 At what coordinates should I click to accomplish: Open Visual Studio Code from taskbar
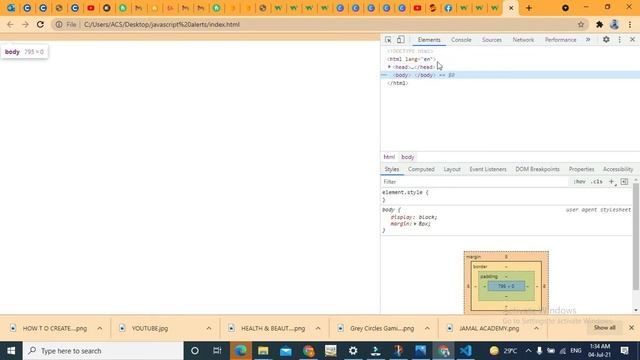tap(466, 351)
